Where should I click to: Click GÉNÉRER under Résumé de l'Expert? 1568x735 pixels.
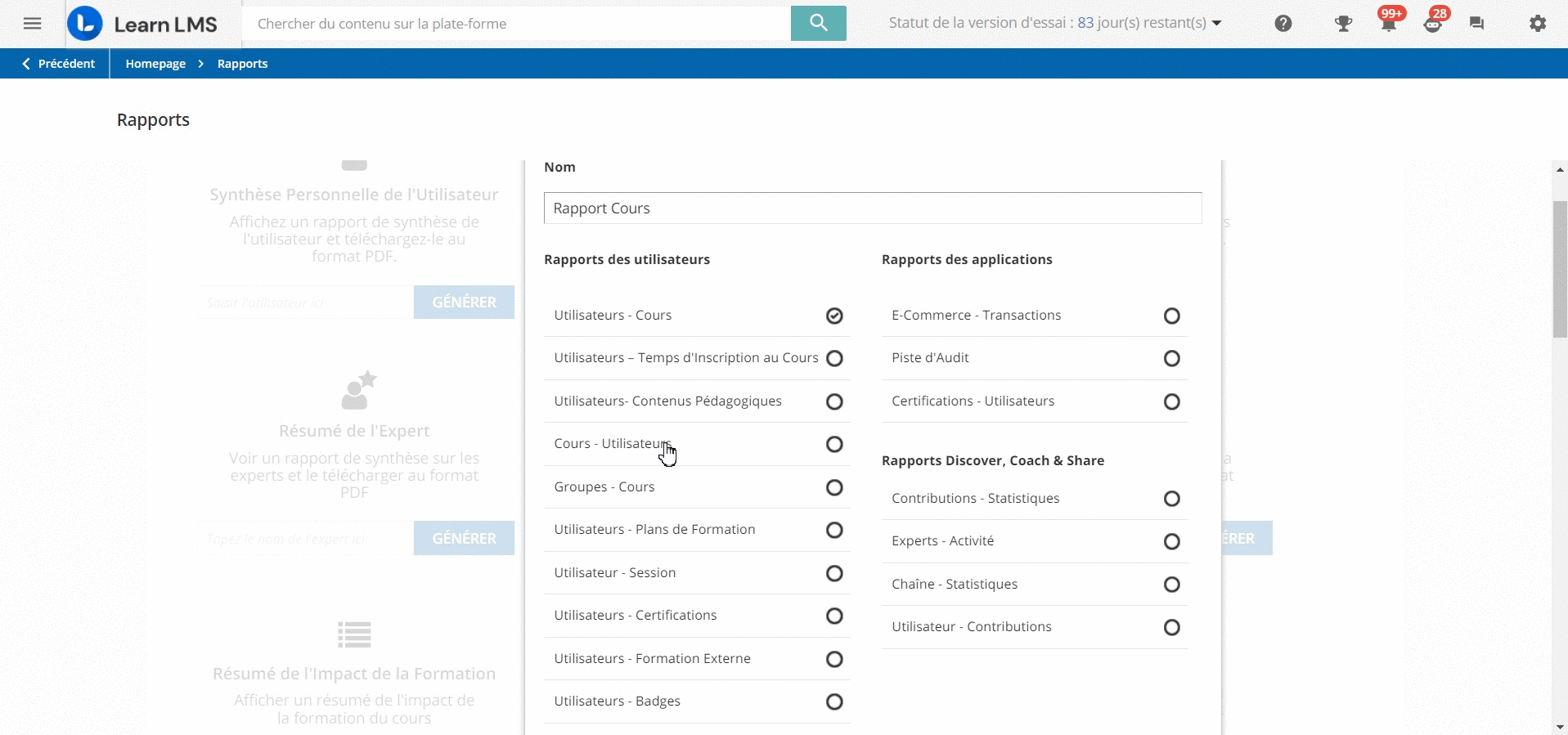pos(464,538)
